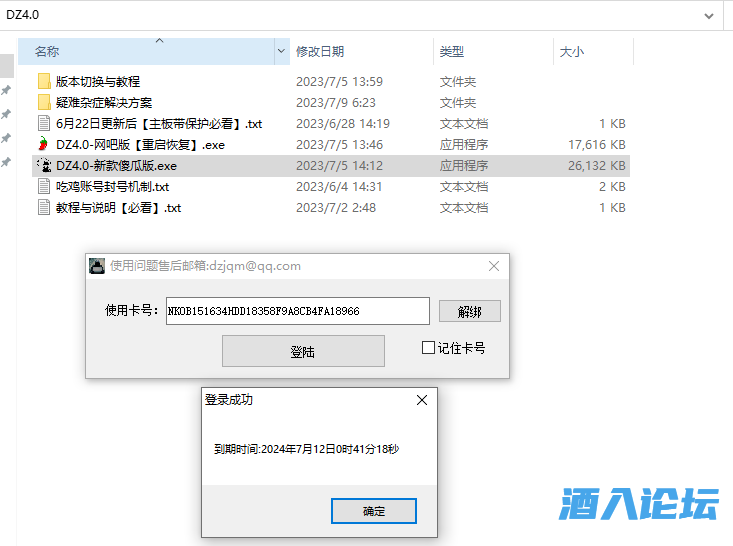Click the 解绑 button

pos(469,311)
